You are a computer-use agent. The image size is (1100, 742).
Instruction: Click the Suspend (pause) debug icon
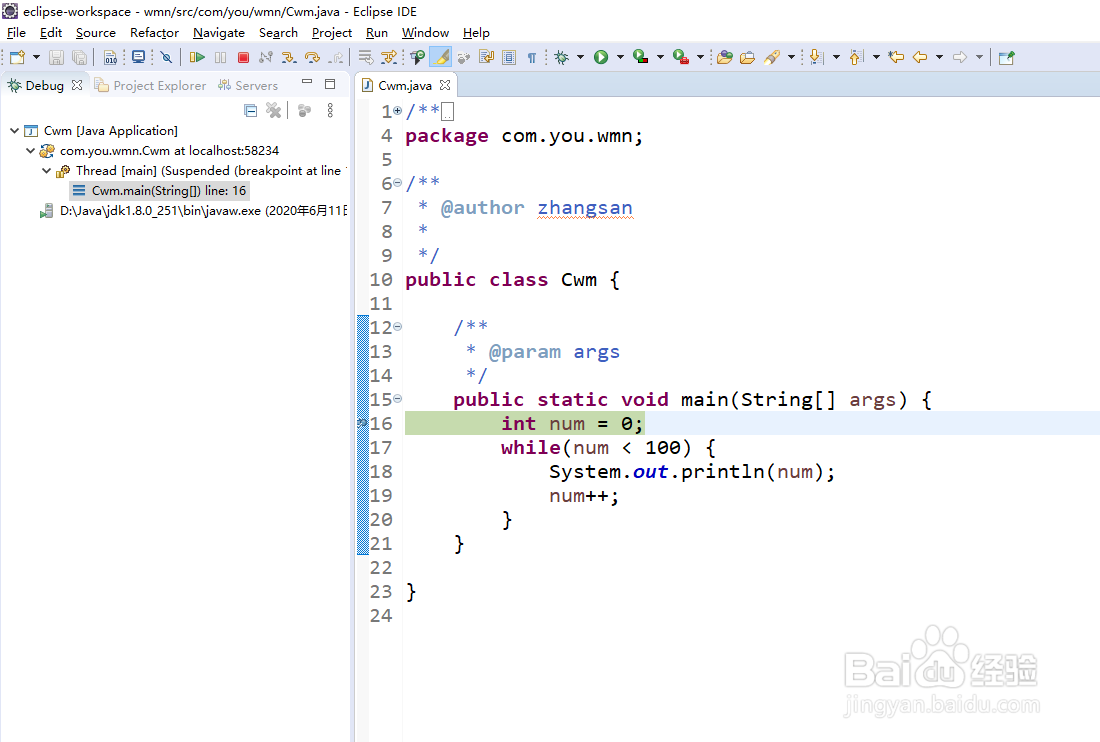220,57
